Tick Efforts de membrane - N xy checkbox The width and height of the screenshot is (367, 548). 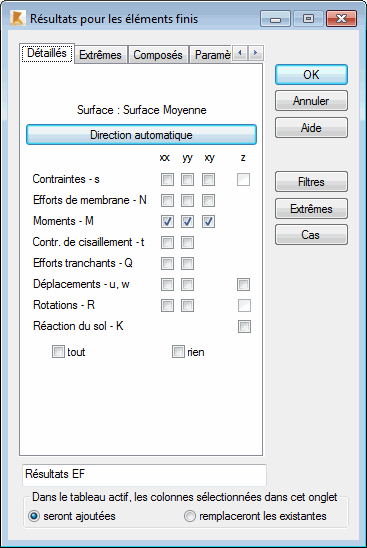tap(208, 201)
